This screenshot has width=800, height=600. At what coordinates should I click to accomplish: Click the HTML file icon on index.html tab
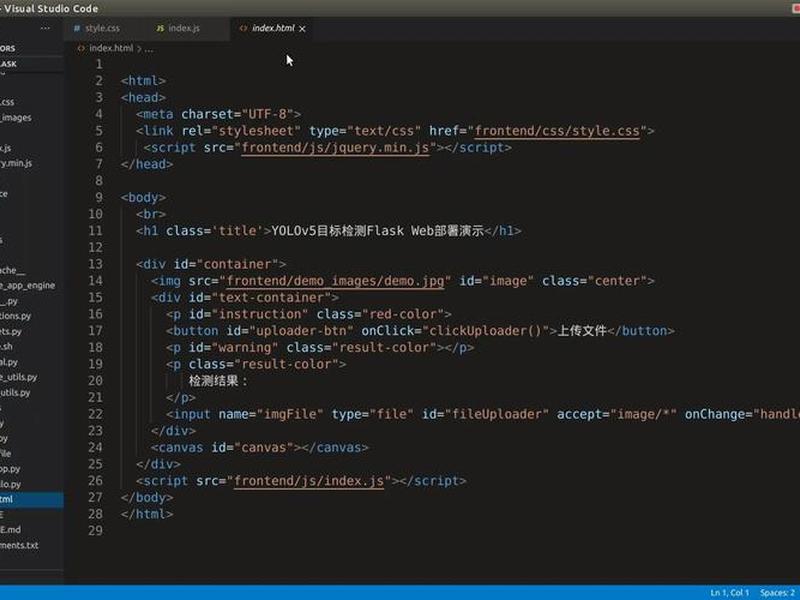(x=243, y=29)
